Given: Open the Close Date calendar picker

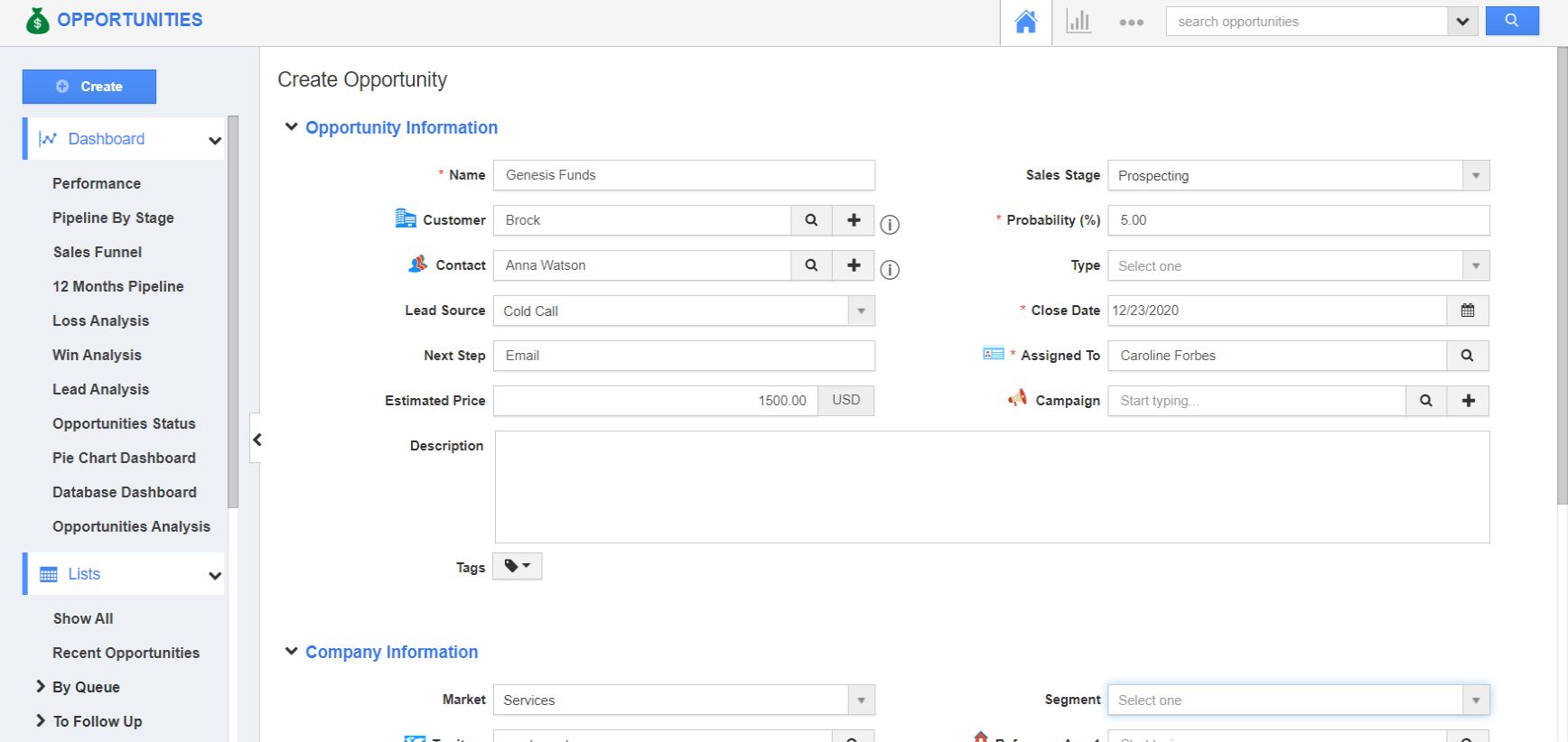Looking at the screenshot, I should [1468, 311].
